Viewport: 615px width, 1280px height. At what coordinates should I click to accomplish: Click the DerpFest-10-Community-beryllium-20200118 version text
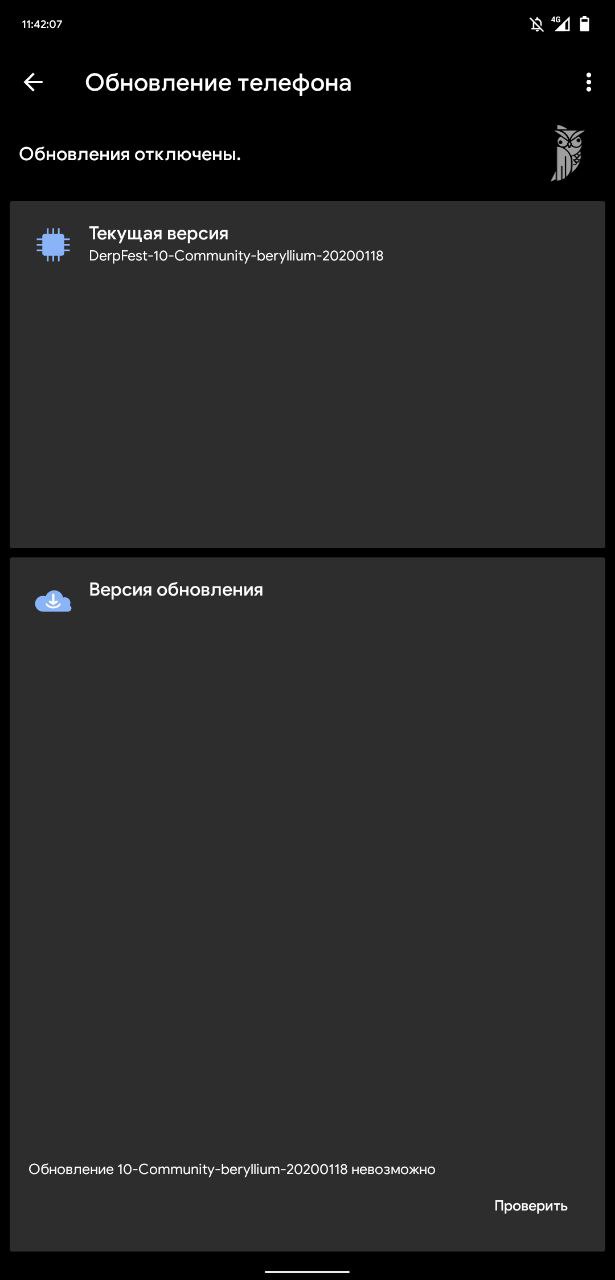coord(236,256)
